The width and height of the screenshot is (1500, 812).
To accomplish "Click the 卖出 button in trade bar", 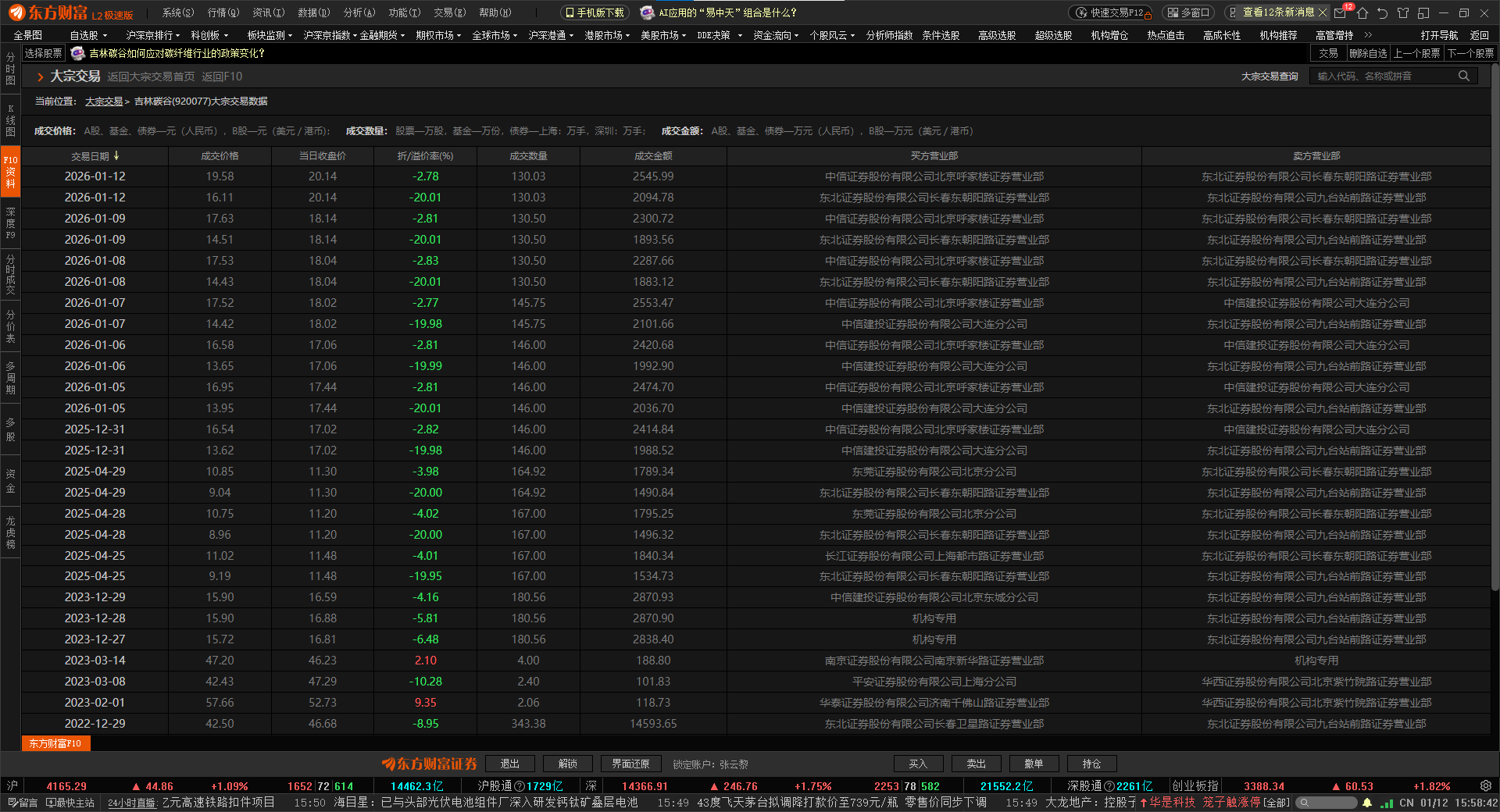I will (x=976, y=764).
